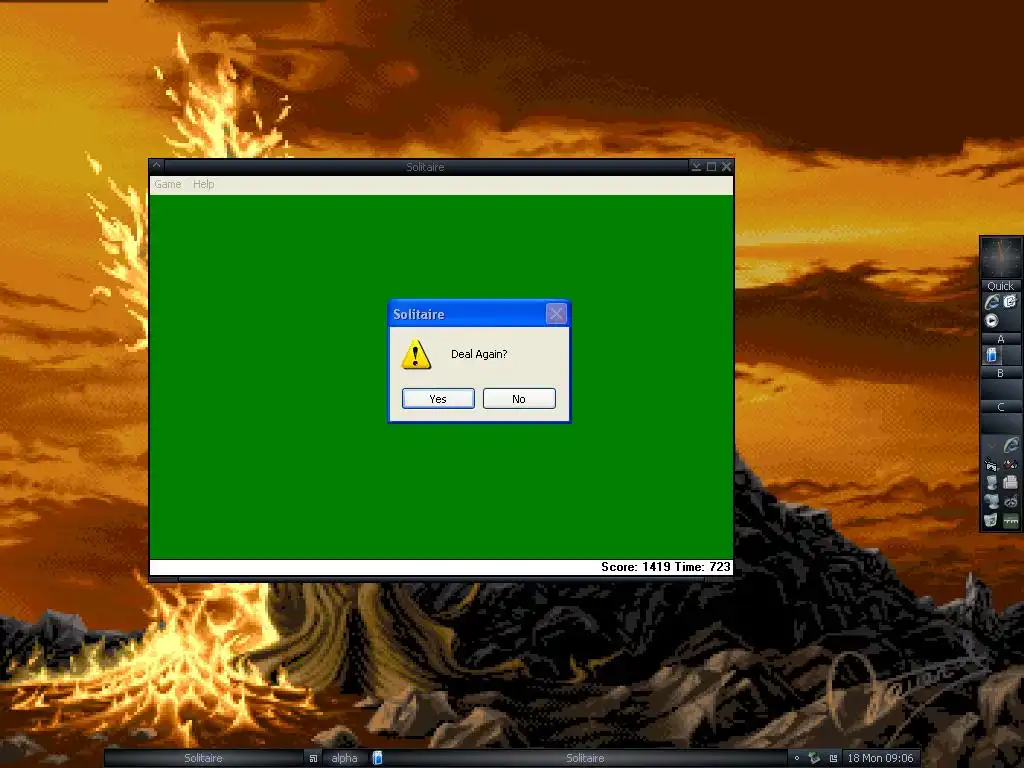Click the "18 Mon 09:06" clock in taskbar
This screenshot has height=768, width=1024.
(x=880, y=758)
